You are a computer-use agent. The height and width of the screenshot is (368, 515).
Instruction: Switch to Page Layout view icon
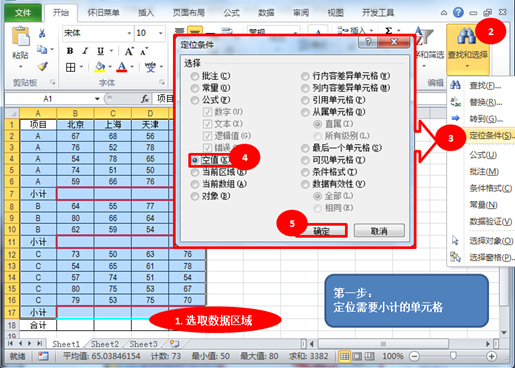coord(357,356)
